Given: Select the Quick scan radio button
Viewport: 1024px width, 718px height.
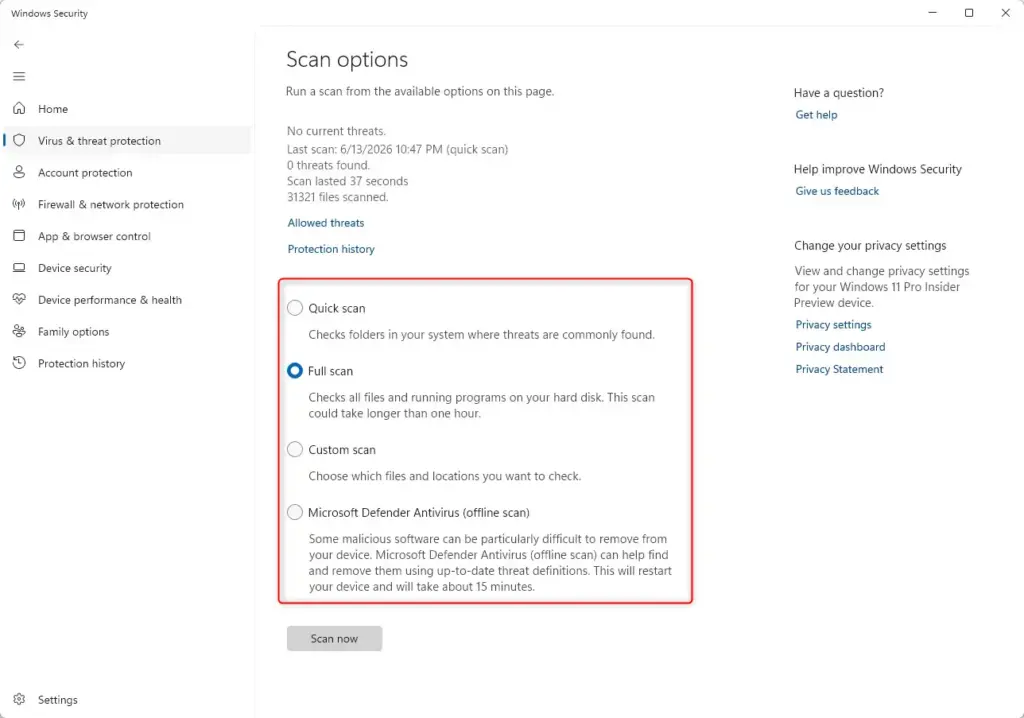Looking at the screenshot, I should (x=295, y=308).
